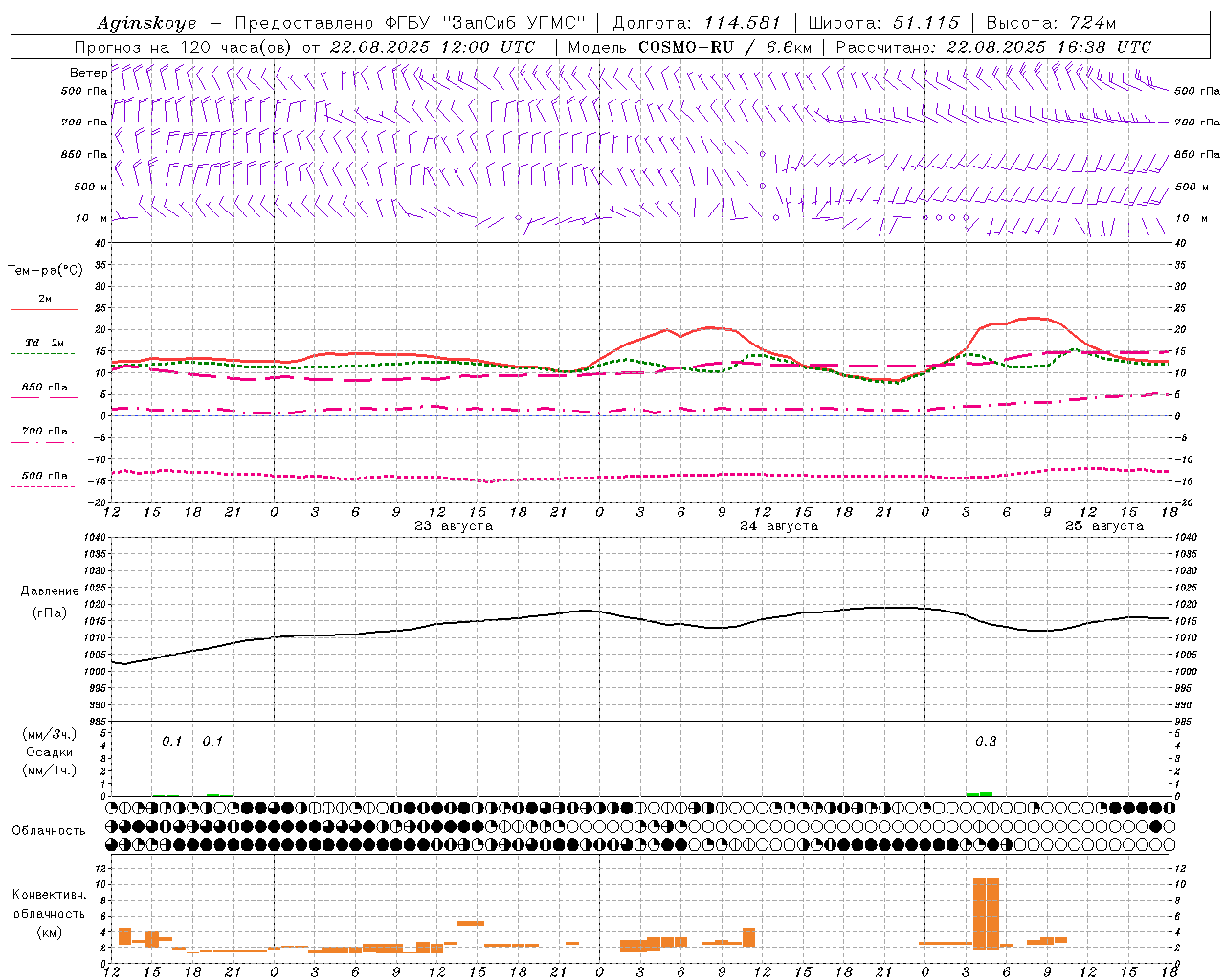Click the 'Долгота: 114.581' value
The image size is (1225, 980).
point(697,23)
